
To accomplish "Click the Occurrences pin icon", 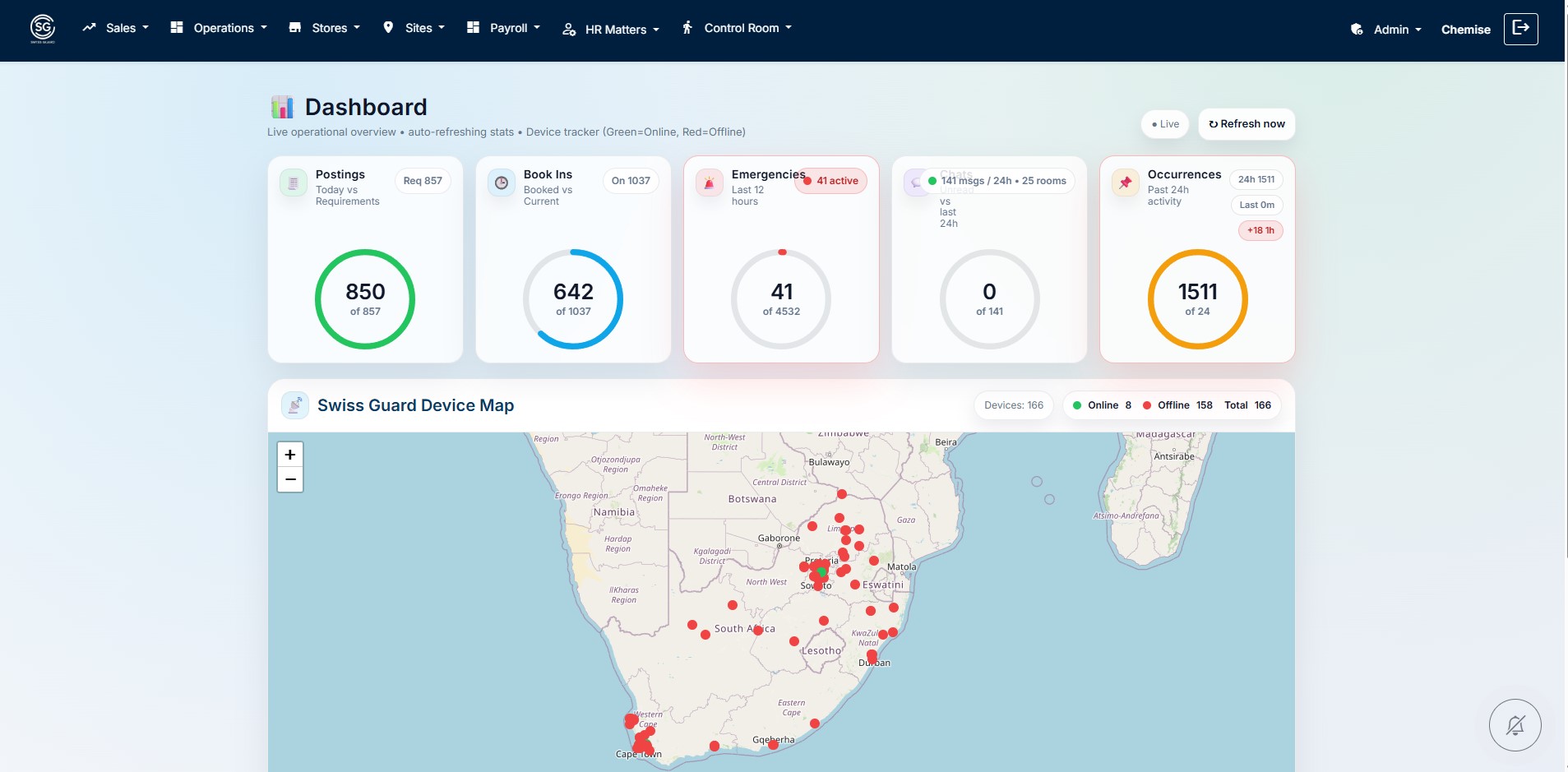I will [x=1125, y=183].
